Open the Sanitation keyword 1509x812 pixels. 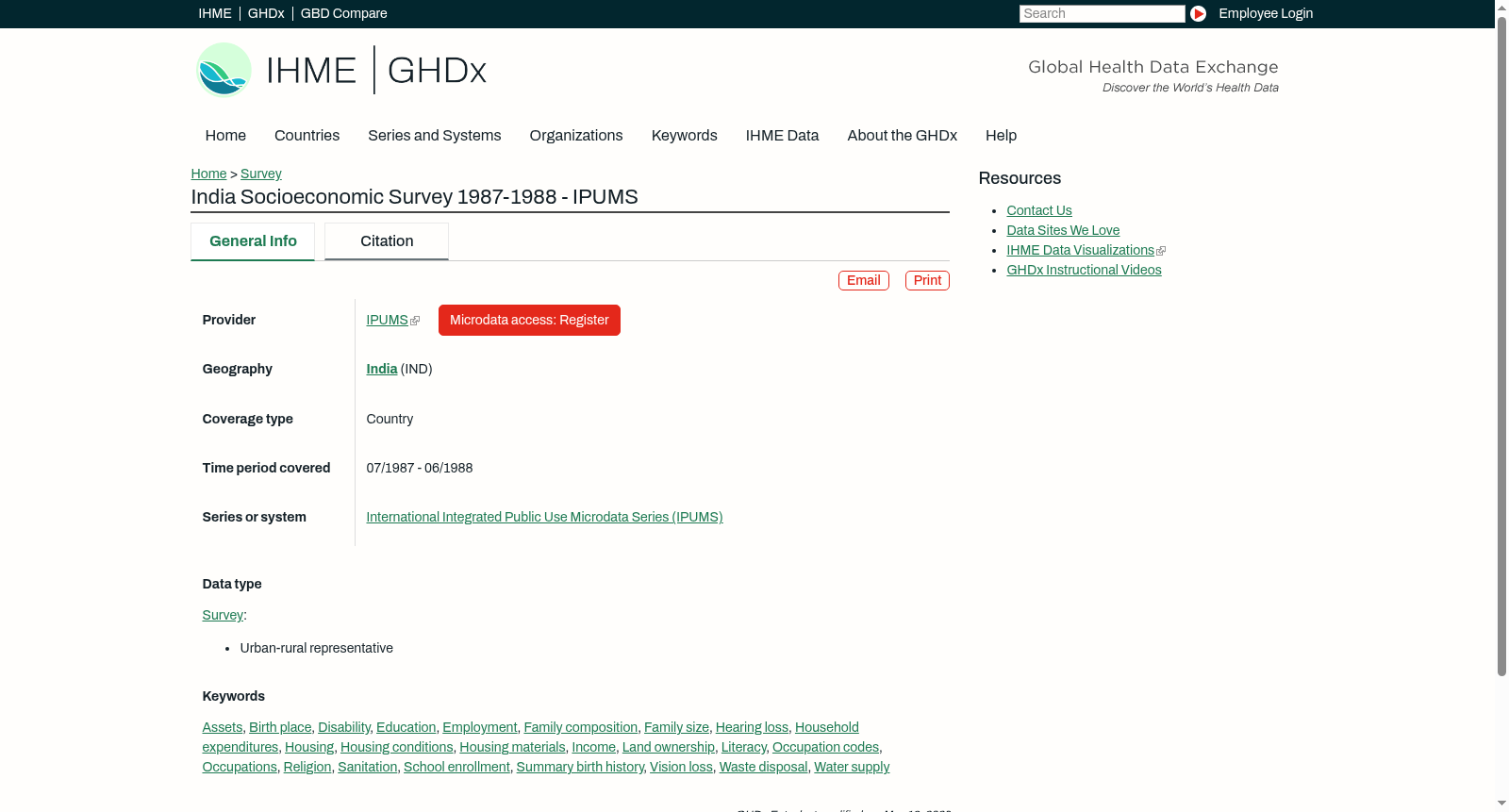pos(368,767)
